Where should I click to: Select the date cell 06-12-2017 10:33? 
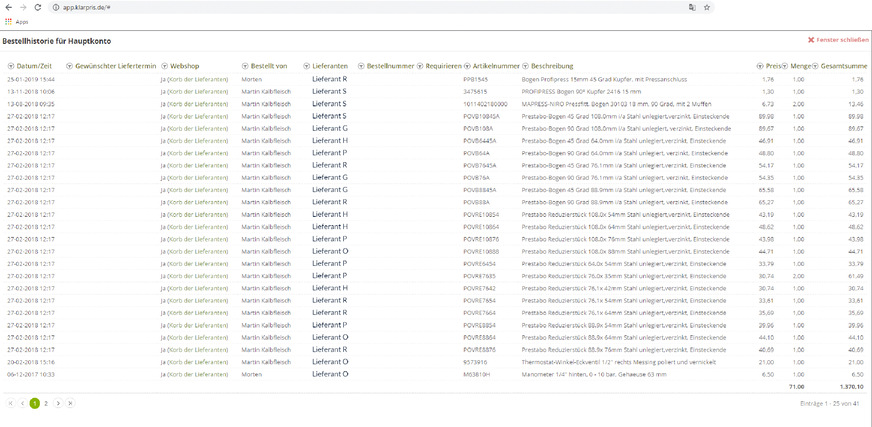pyautogui.click(x=31, y=374)
